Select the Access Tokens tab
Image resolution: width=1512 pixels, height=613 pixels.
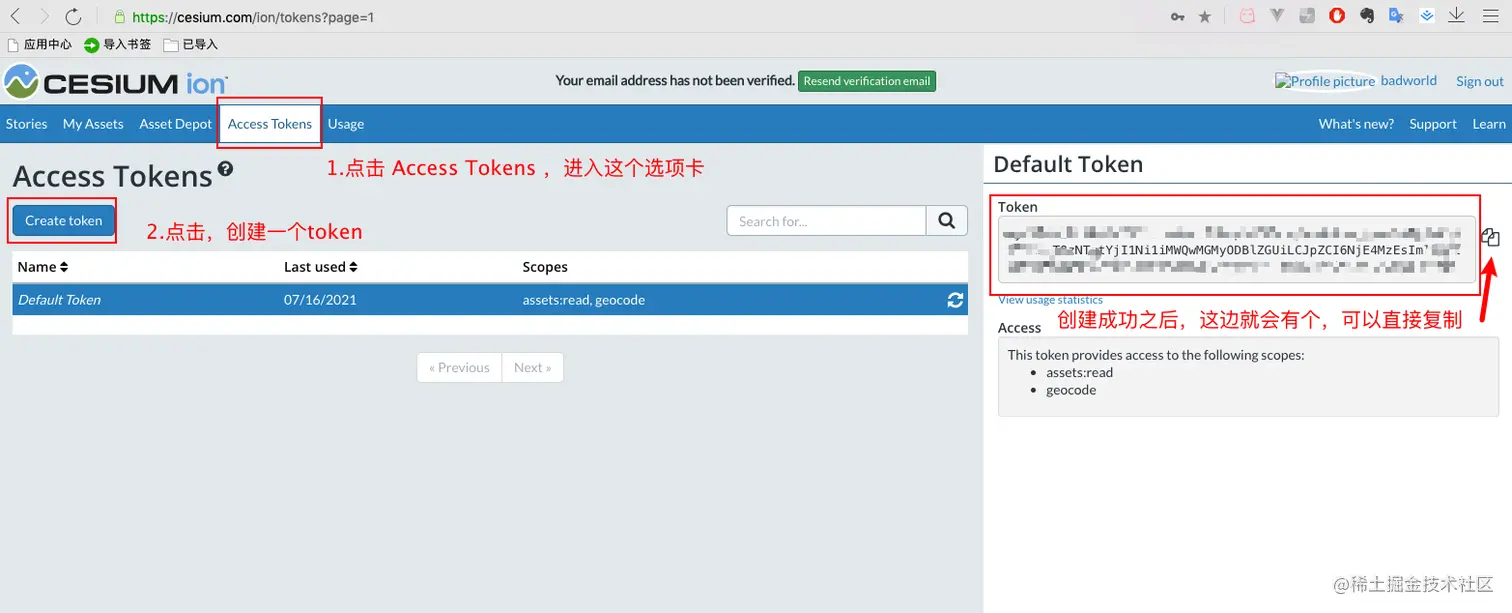click(x=270, y=124)
